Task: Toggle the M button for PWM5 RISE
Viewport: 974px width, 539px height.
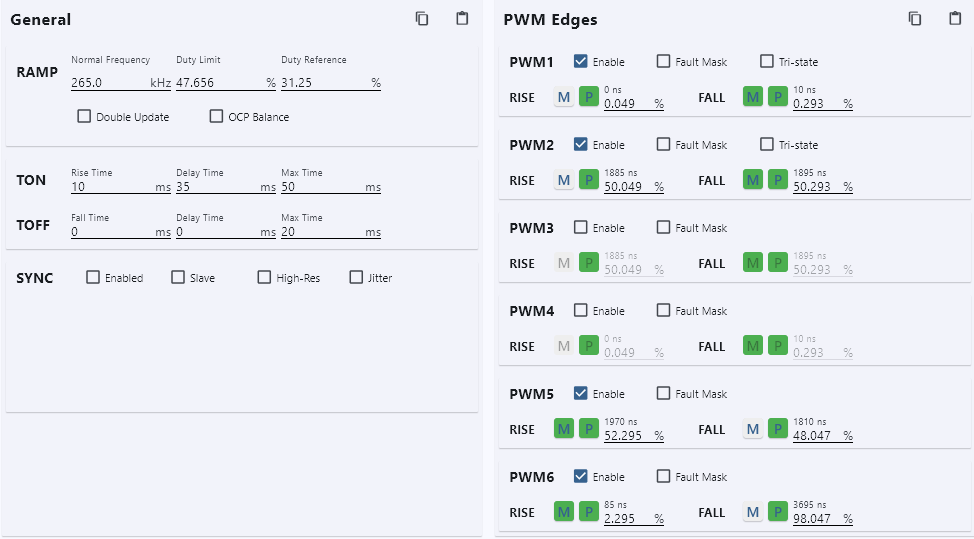Action: point(564,429)
